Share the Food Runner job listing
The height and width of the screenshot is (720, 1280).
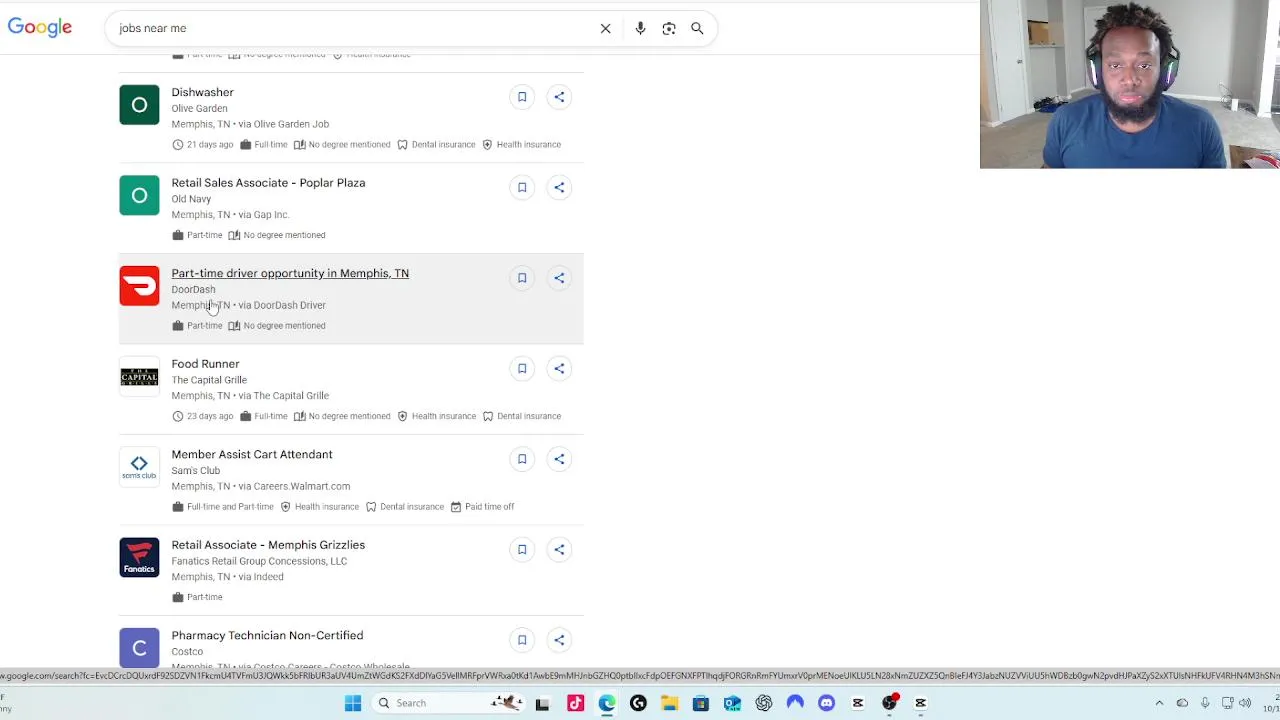click(x=559, y=368)
